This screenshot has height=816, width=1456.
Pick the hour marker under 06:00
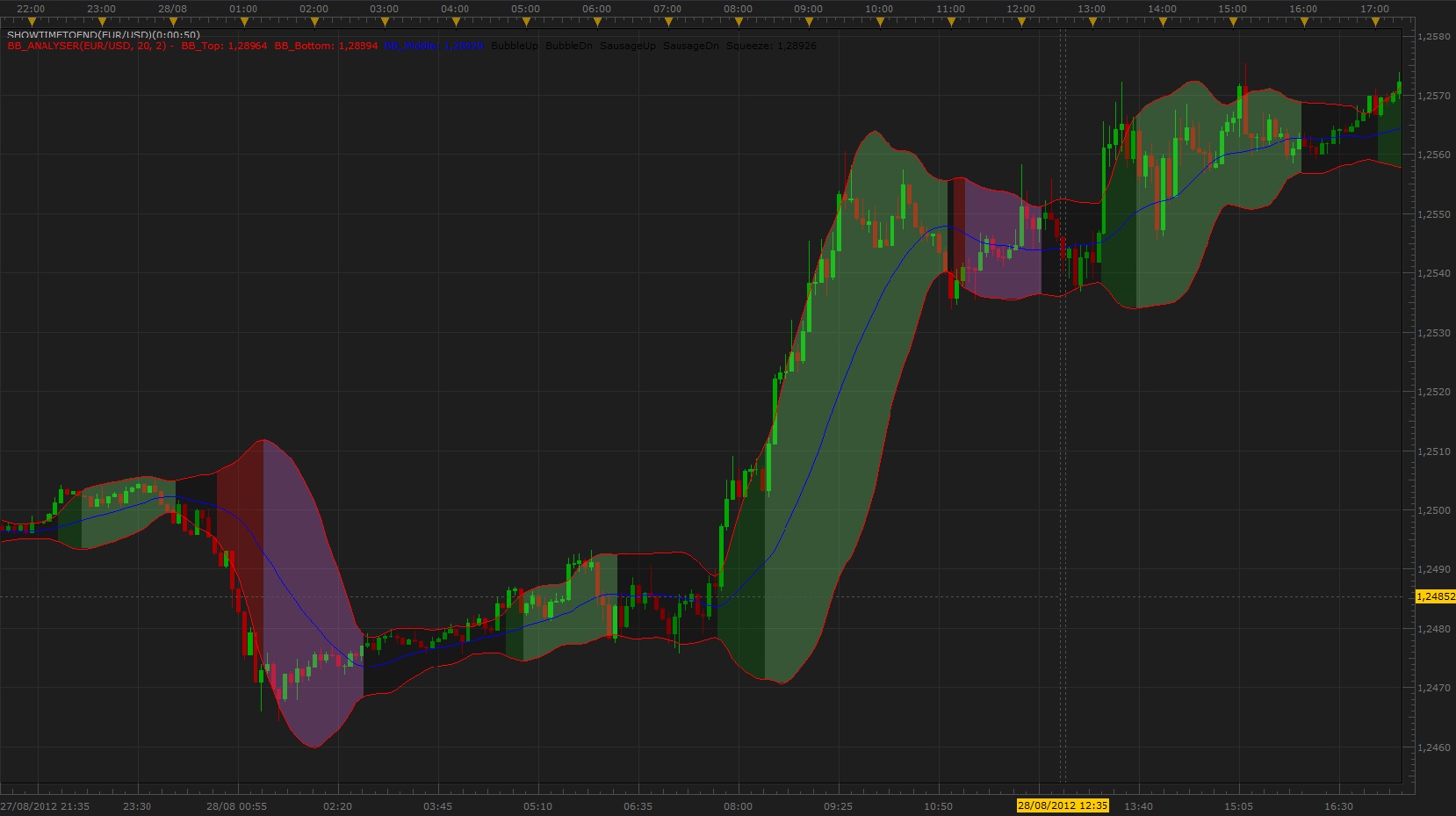[596, 20]
